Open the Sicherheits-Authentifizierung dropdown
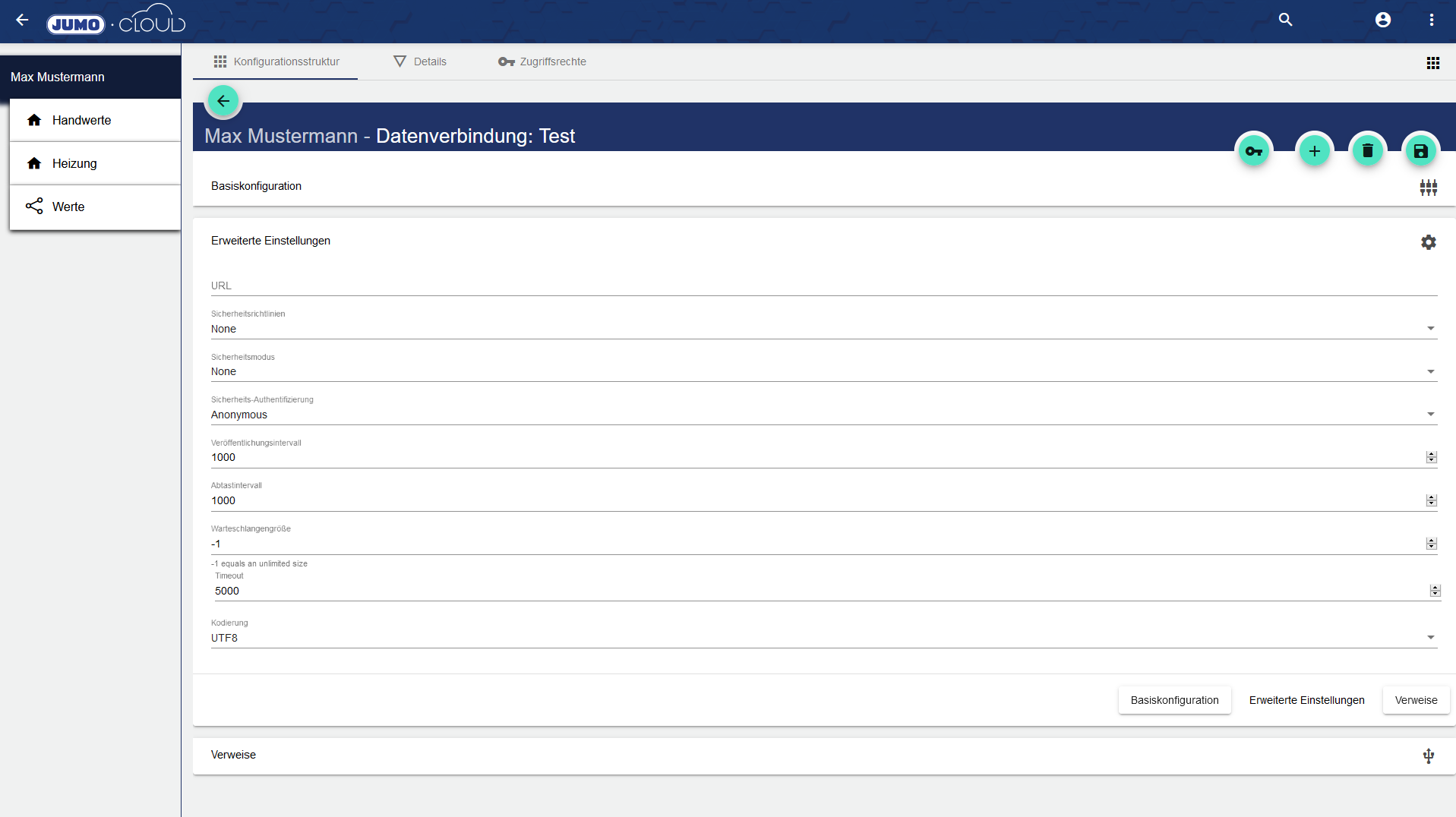The width and height of the screenshot is (1456, 817). 823,415
